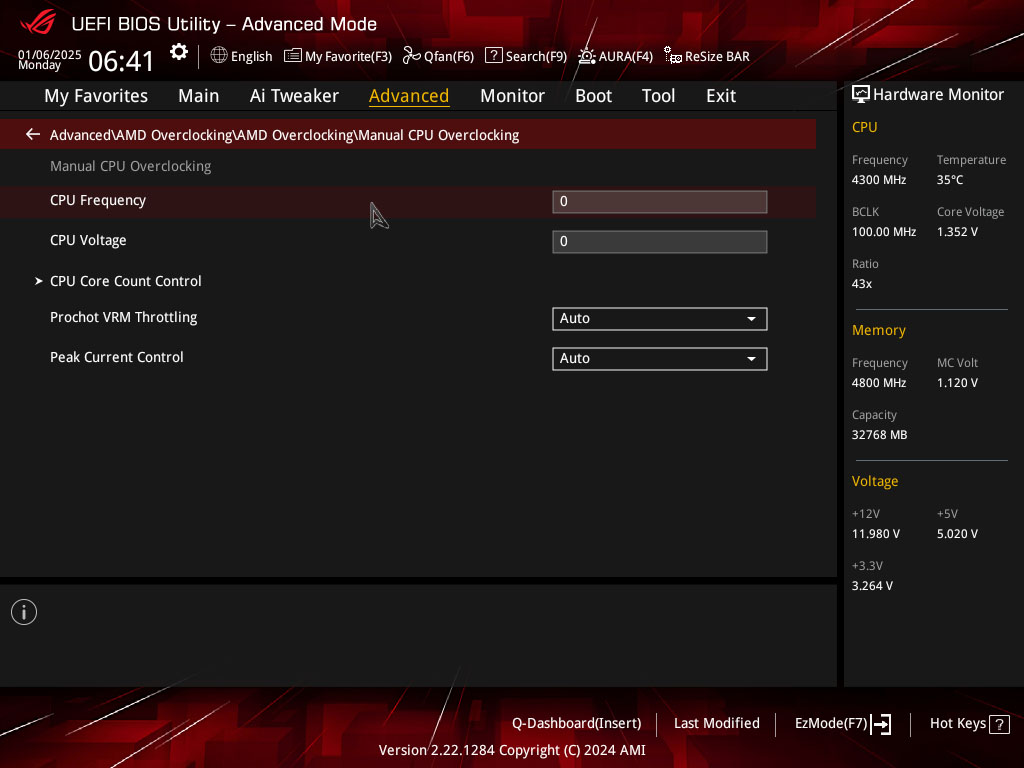
Task: Click the BIOS version copyright text
Action: (x=512, y=750)
